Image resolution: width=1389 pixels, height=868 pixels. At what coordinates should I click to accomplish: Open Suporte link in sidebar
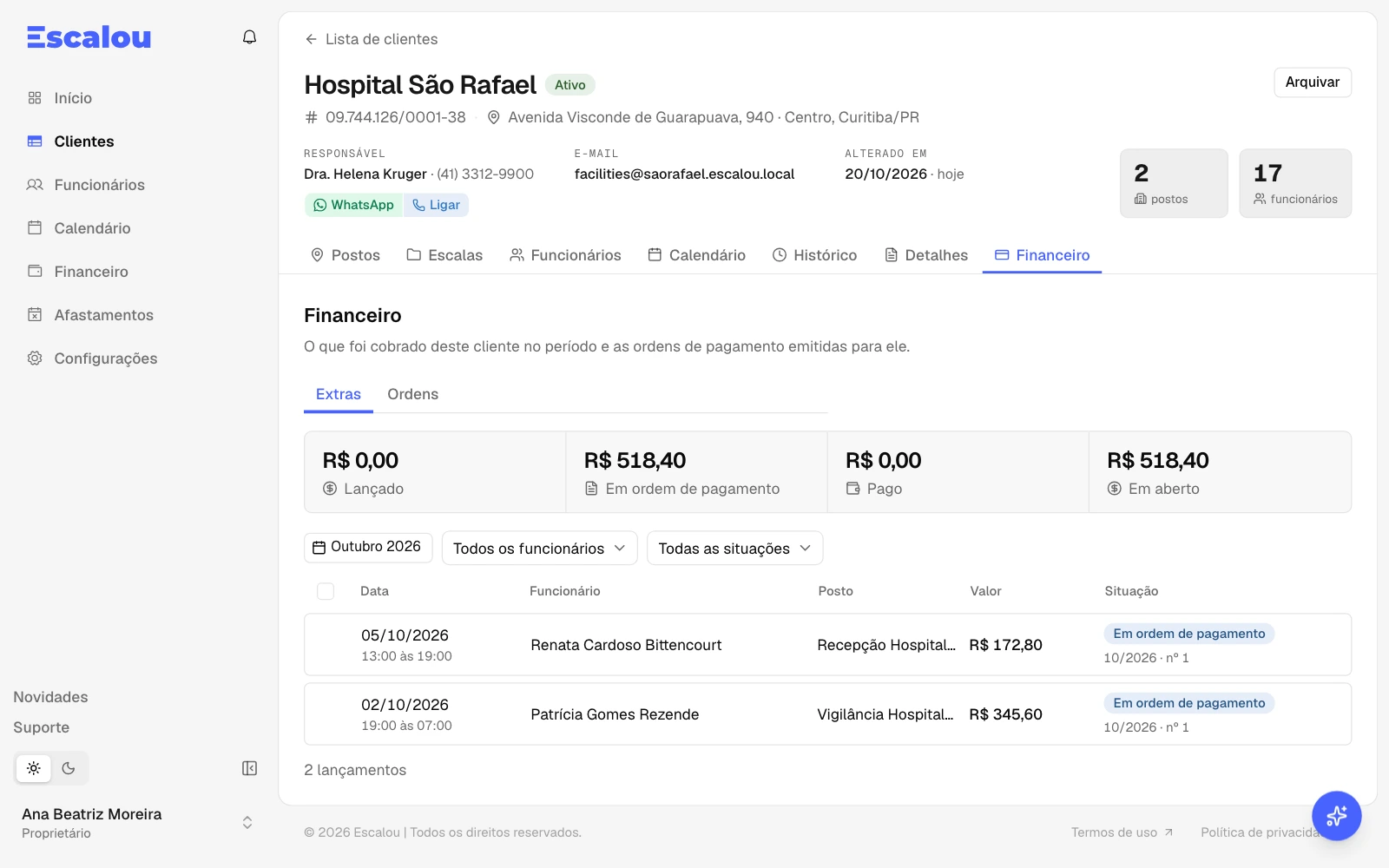click(41, 727)
